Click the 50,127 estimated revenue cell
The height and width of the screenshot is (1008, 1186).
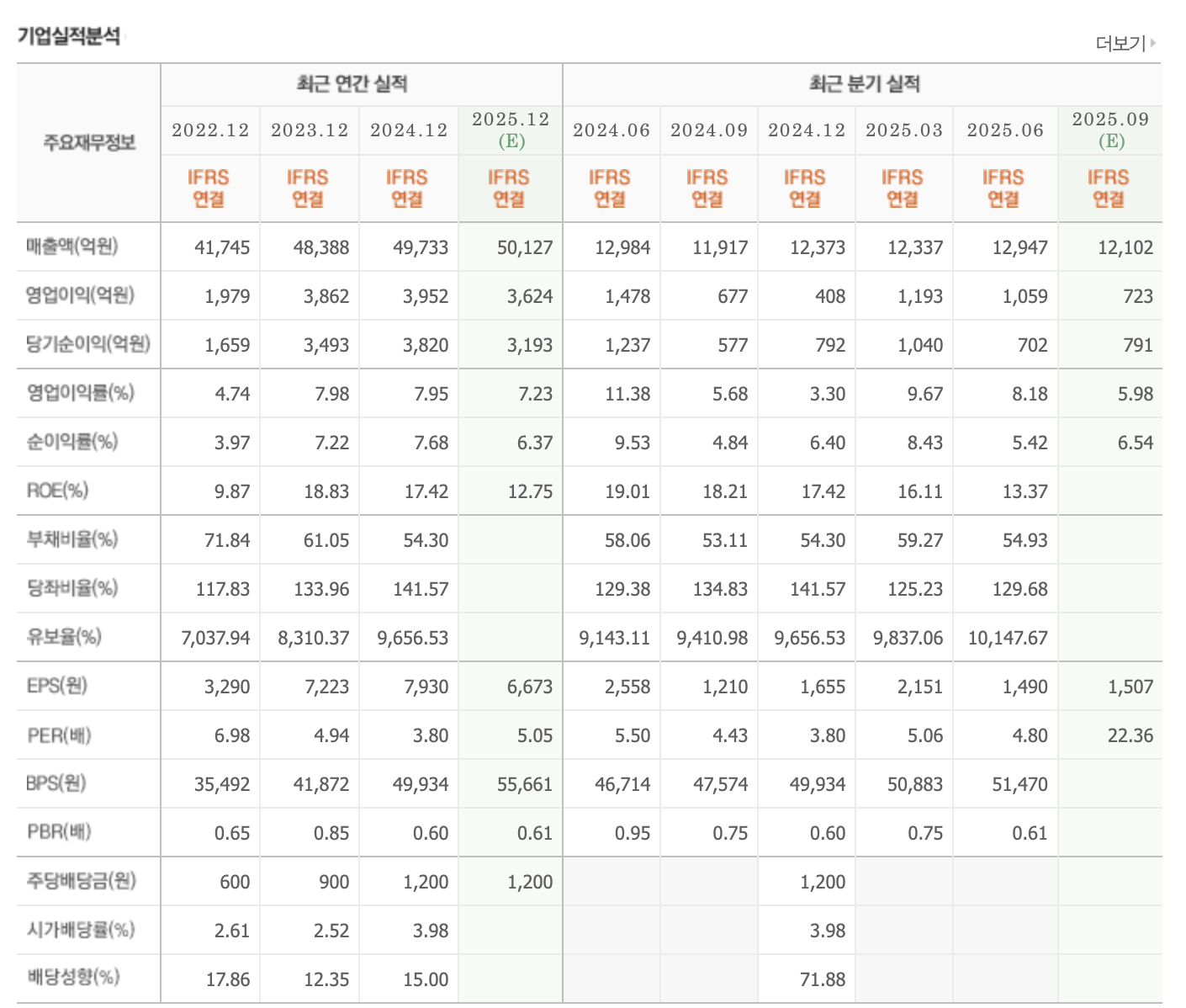tap(525, 247)
